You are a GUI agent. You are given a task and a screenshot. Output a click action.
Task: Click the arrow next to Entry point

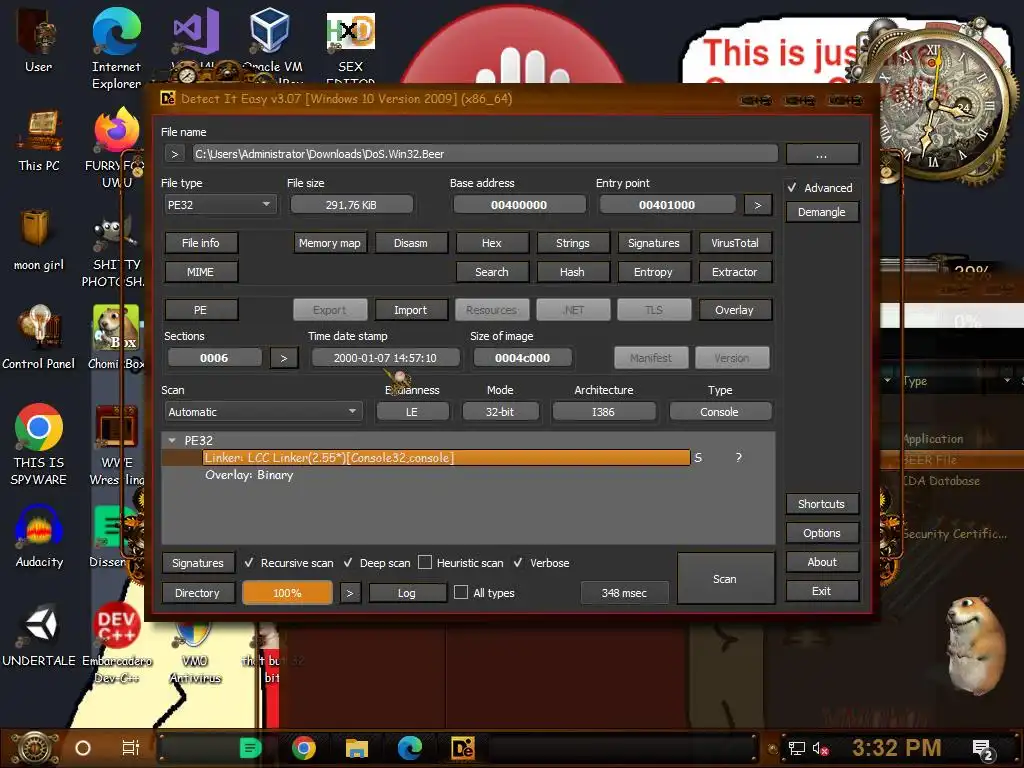point(758,204)
